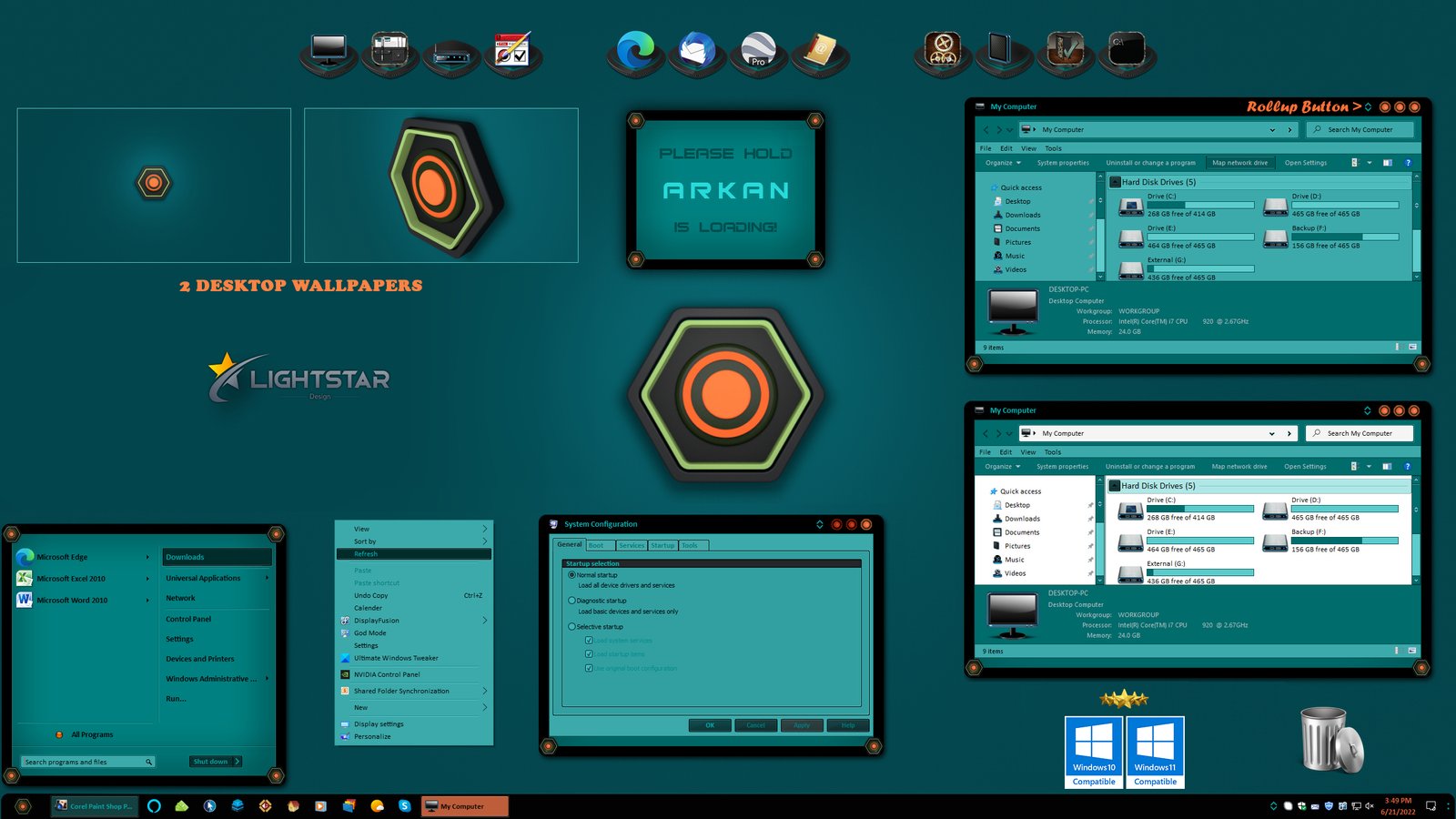Open Control Panel in Start menu
Image resolution: width=1456 pixels, height=819 pixels.
point(188,619)
